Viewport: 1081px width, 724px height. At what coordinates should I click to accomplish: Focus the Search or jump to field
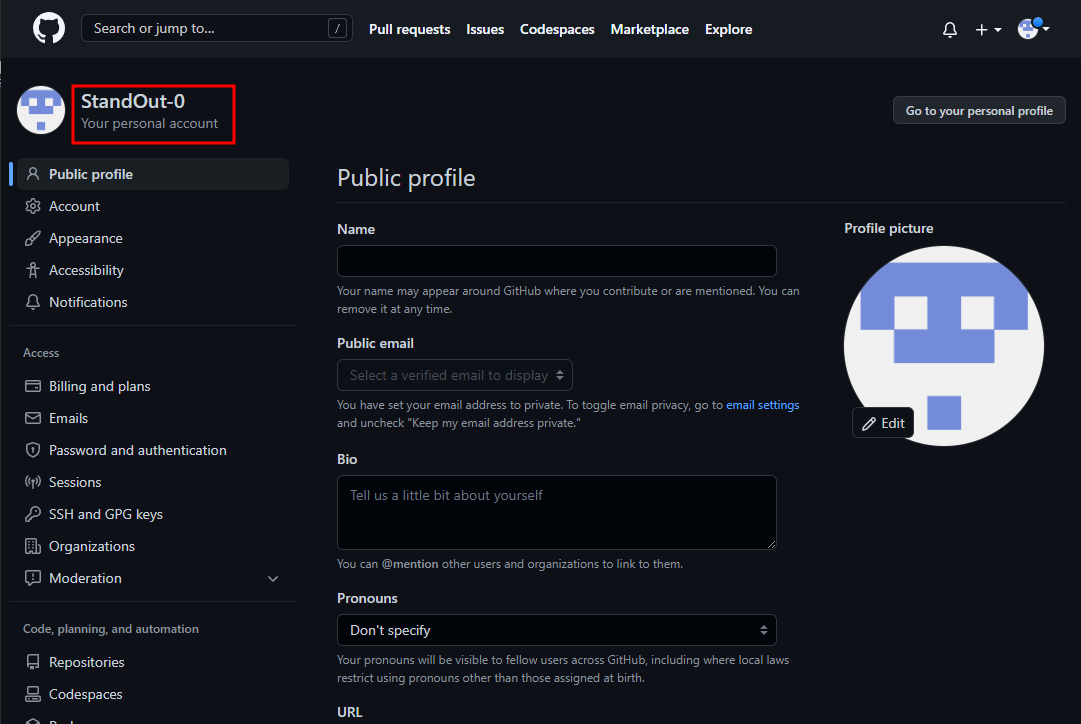point(216,28)
